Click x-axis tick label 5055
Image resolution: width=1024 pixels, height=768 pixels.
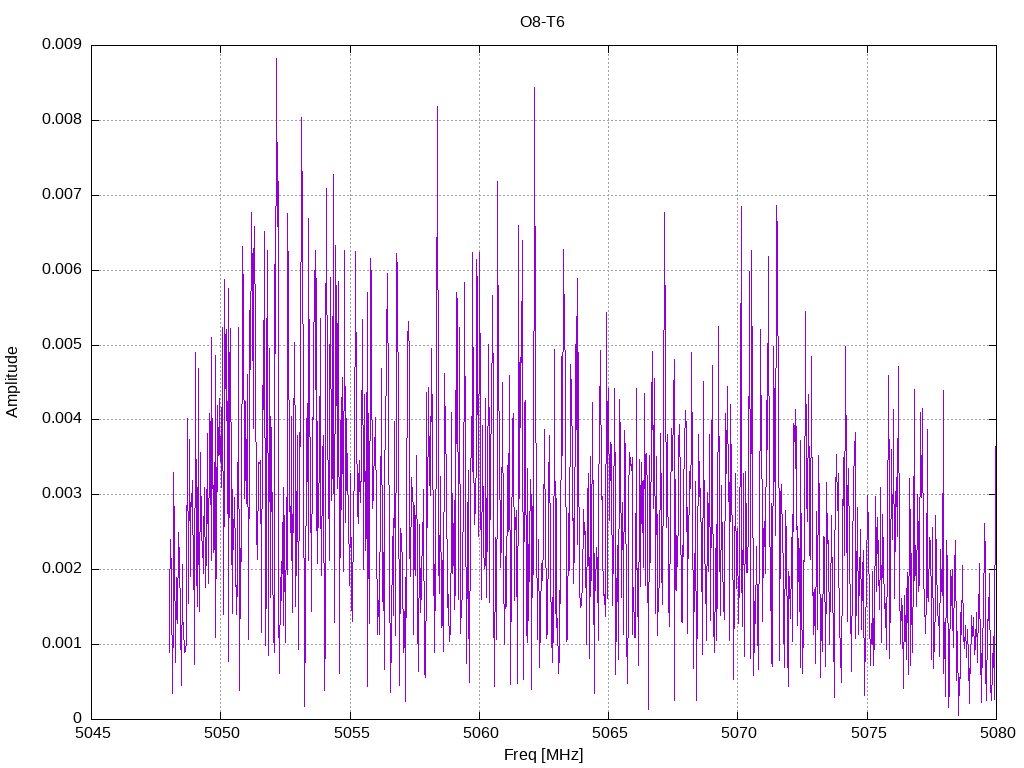pos(351,733)
